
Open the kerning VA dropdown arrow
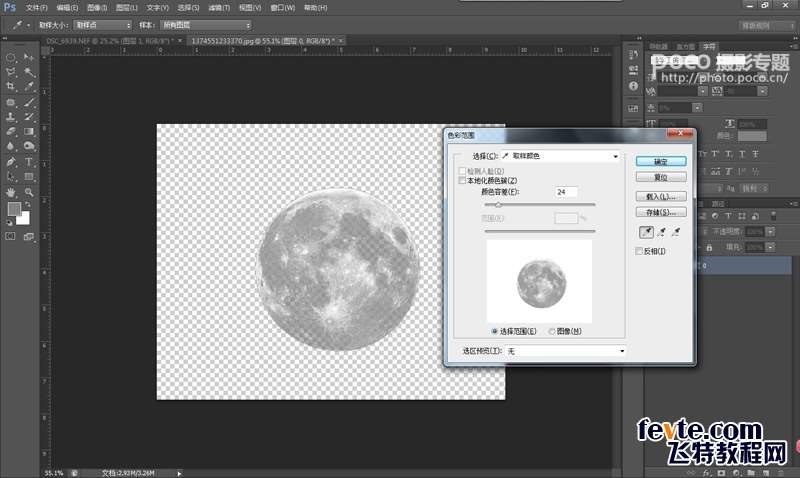[703, 91]
